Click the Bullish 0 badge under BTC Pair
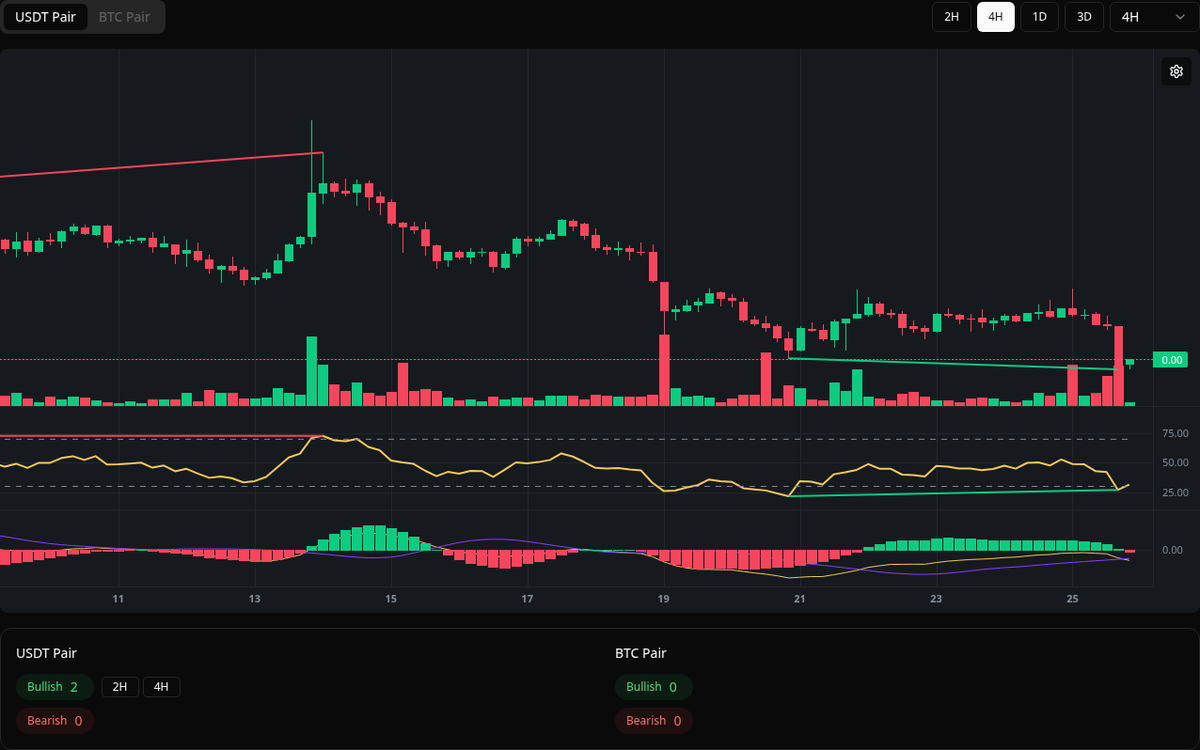The height and width of the screenshot is (750, 1200). tap(653, 687)
